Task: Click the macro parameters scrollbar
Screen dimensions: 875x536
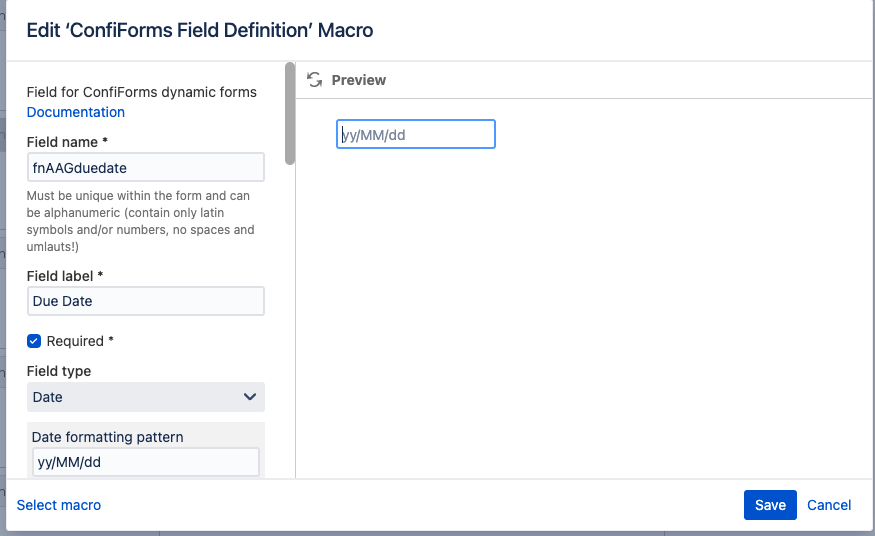Action: [290, 114]
